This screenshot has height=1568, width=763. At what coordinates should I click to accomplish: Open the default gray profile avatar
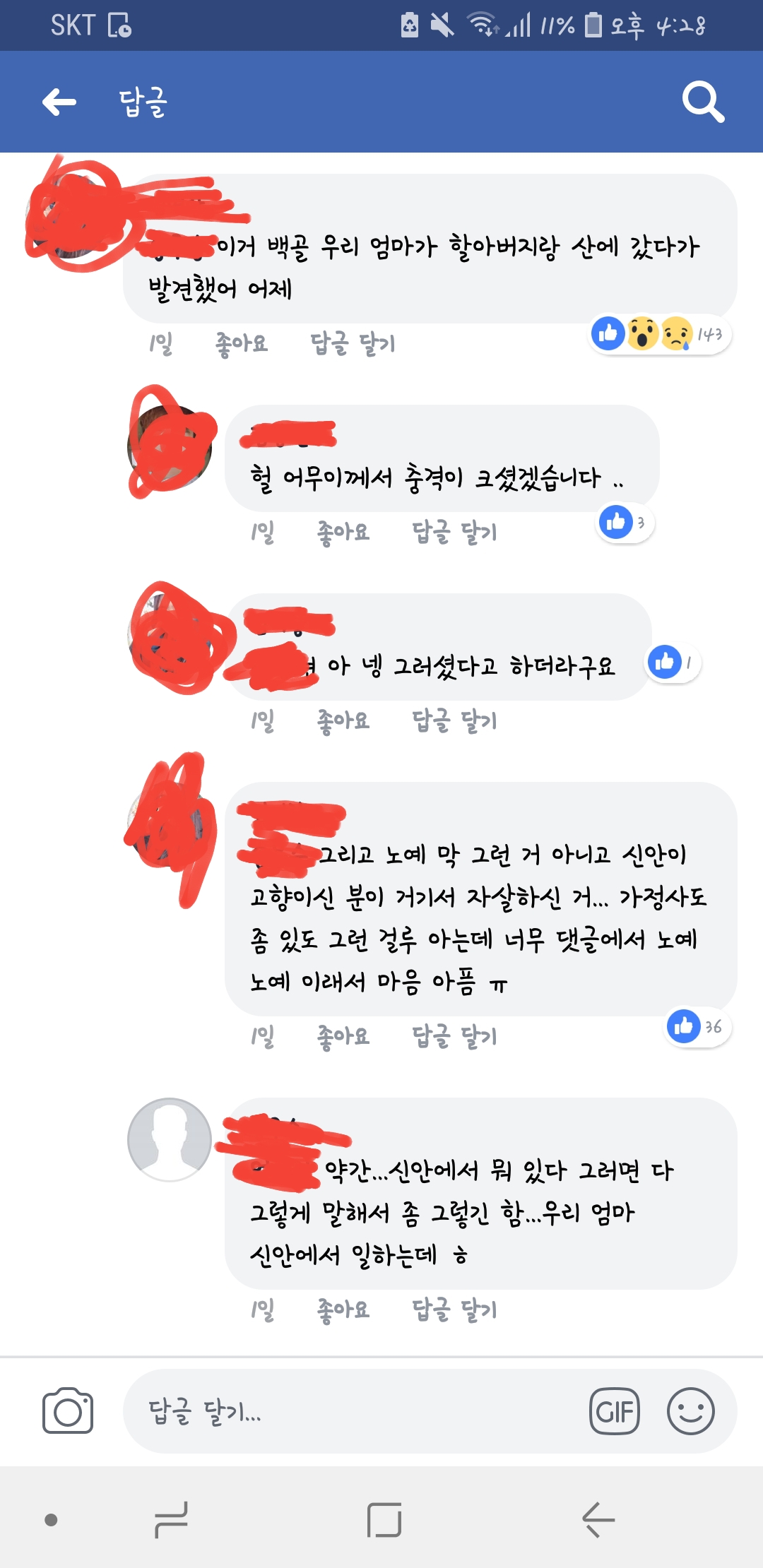(x=169, y=1139)
